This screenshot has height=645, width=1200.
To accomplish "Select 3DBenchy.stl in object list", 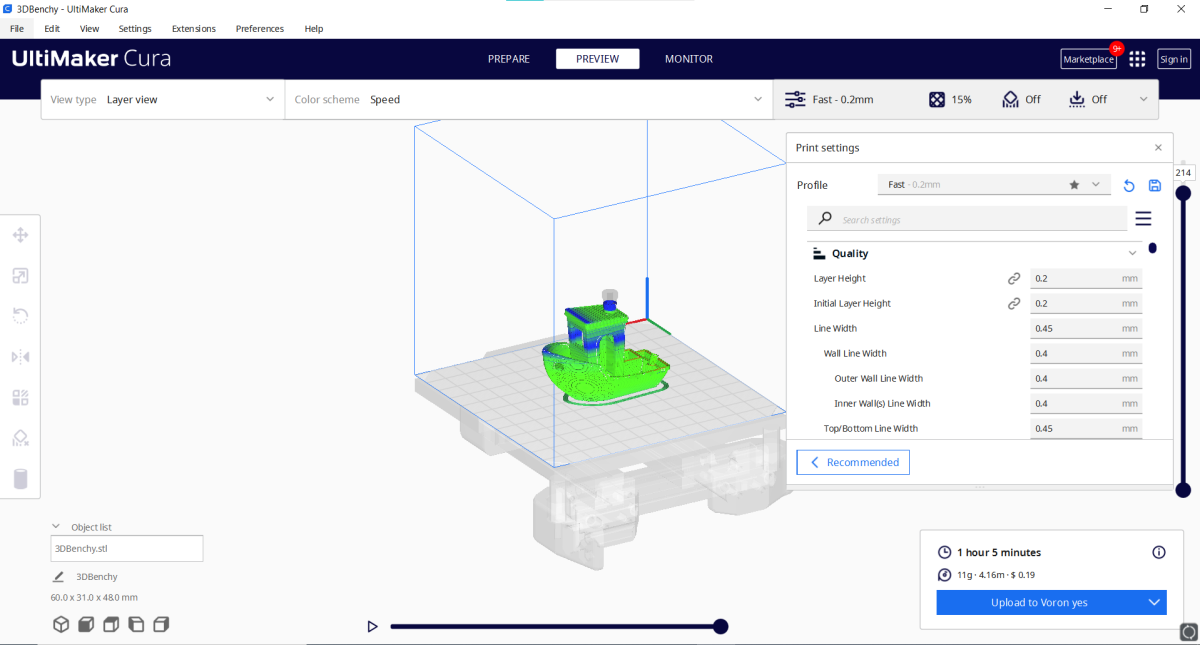I will [x=127, y=548].
